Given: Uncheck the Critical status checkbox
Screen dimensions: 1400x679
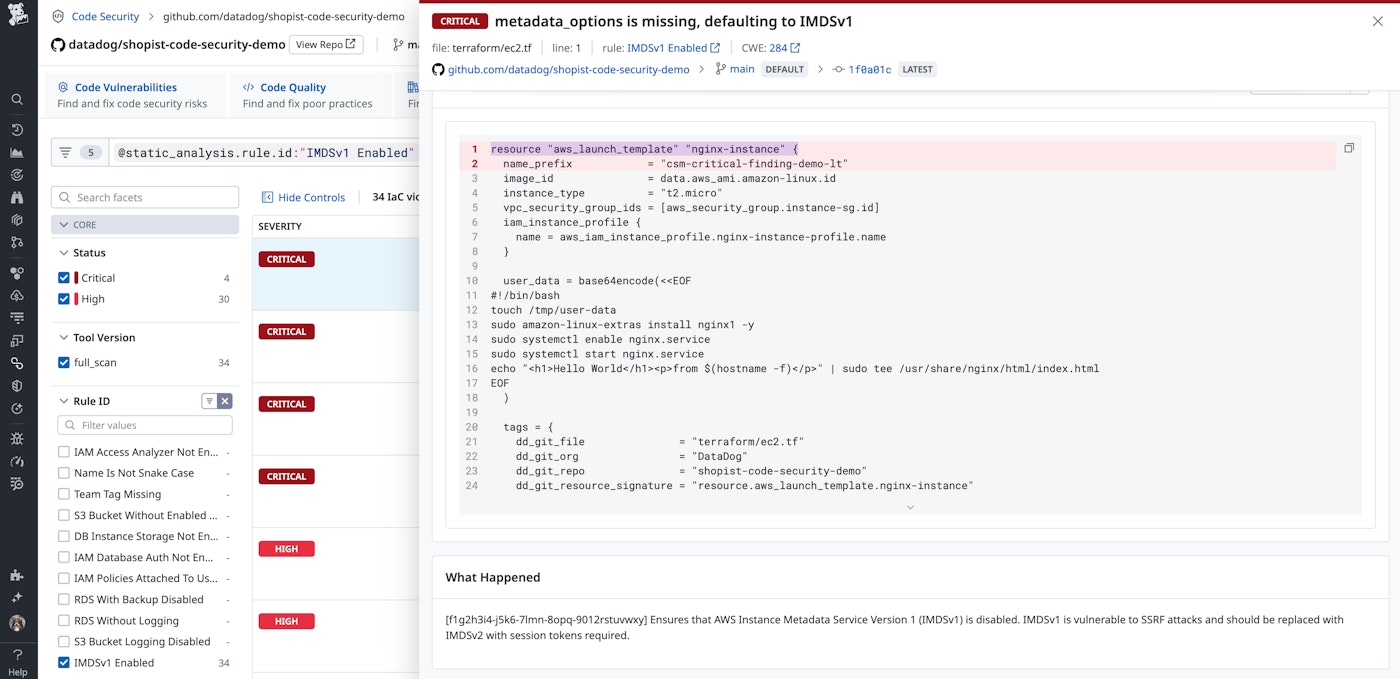Looking at the screenshot, I should (64, 278).
